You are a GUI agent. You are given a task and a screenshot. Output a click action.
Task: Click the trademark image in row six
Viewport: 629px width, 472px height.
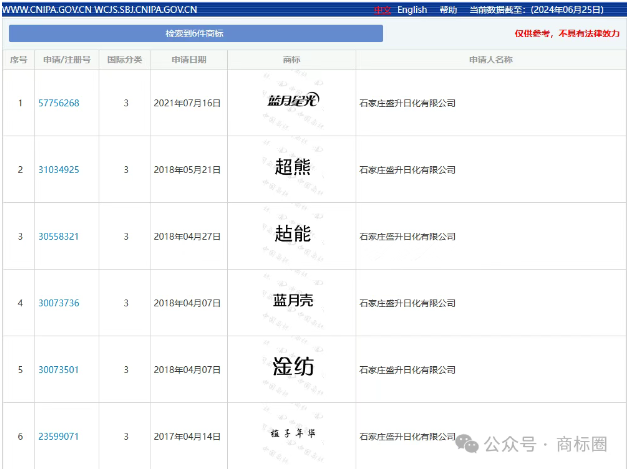point(292,434)
